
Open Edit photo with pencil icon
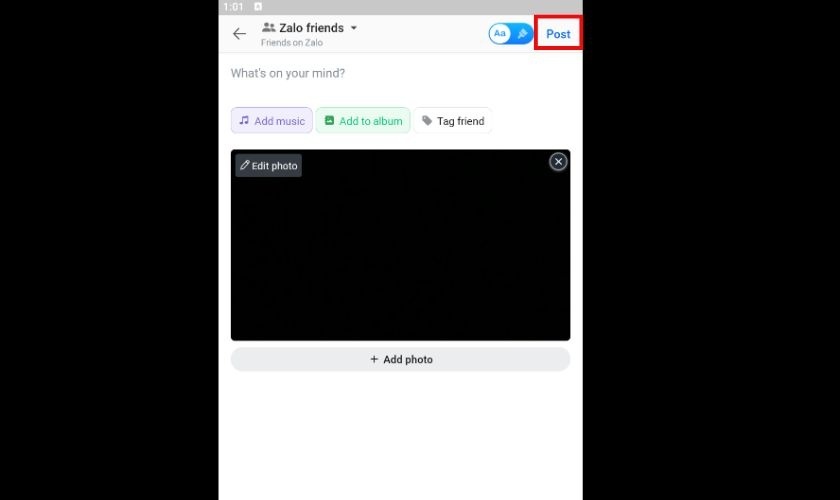pos(268,166)
